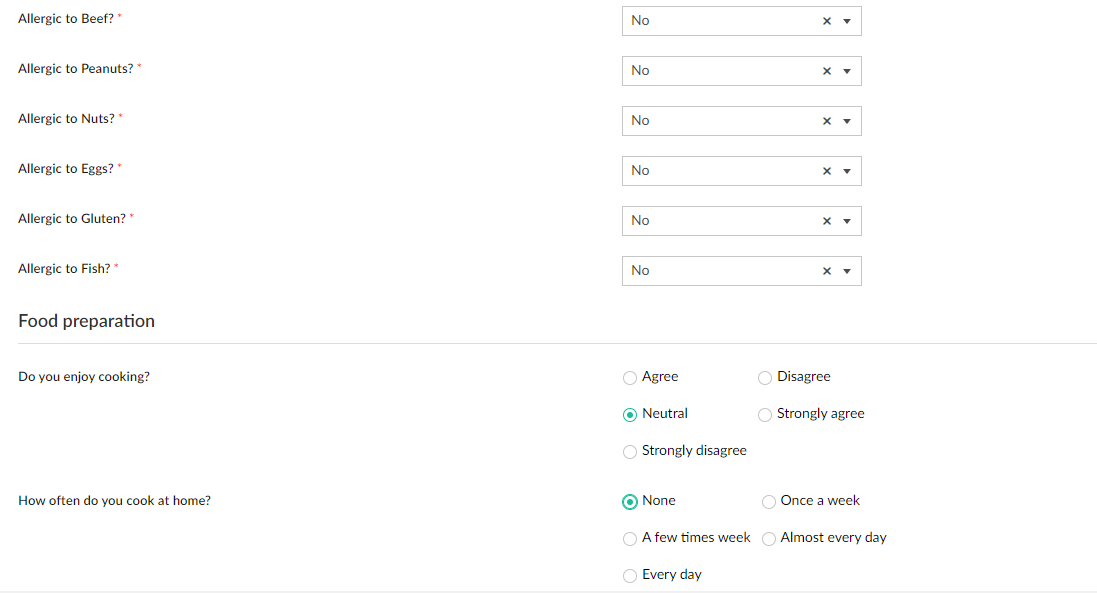The width and height of the screenshot is (1097, 593).
Task: Choose Disagree for enjoying cooking
Action: tap(765, 378)
